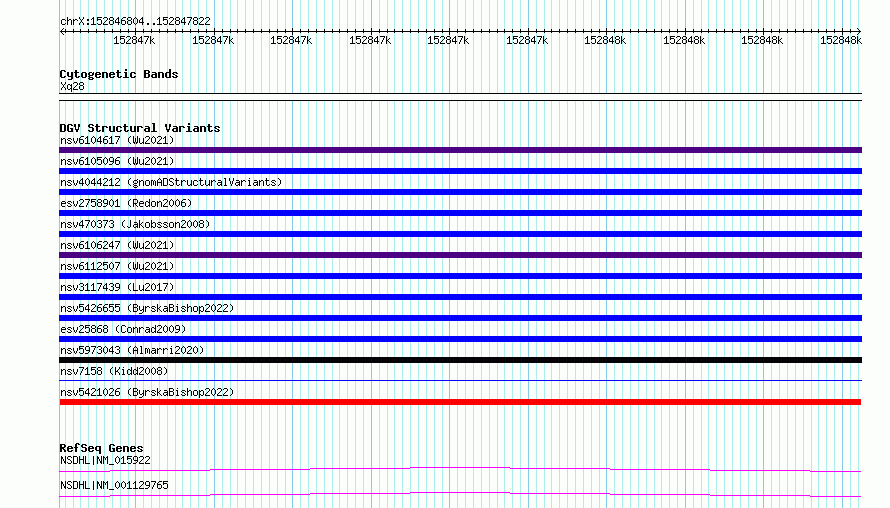
Task: Click the last 152848k ruler tick label
Action: tap(841, 40)
